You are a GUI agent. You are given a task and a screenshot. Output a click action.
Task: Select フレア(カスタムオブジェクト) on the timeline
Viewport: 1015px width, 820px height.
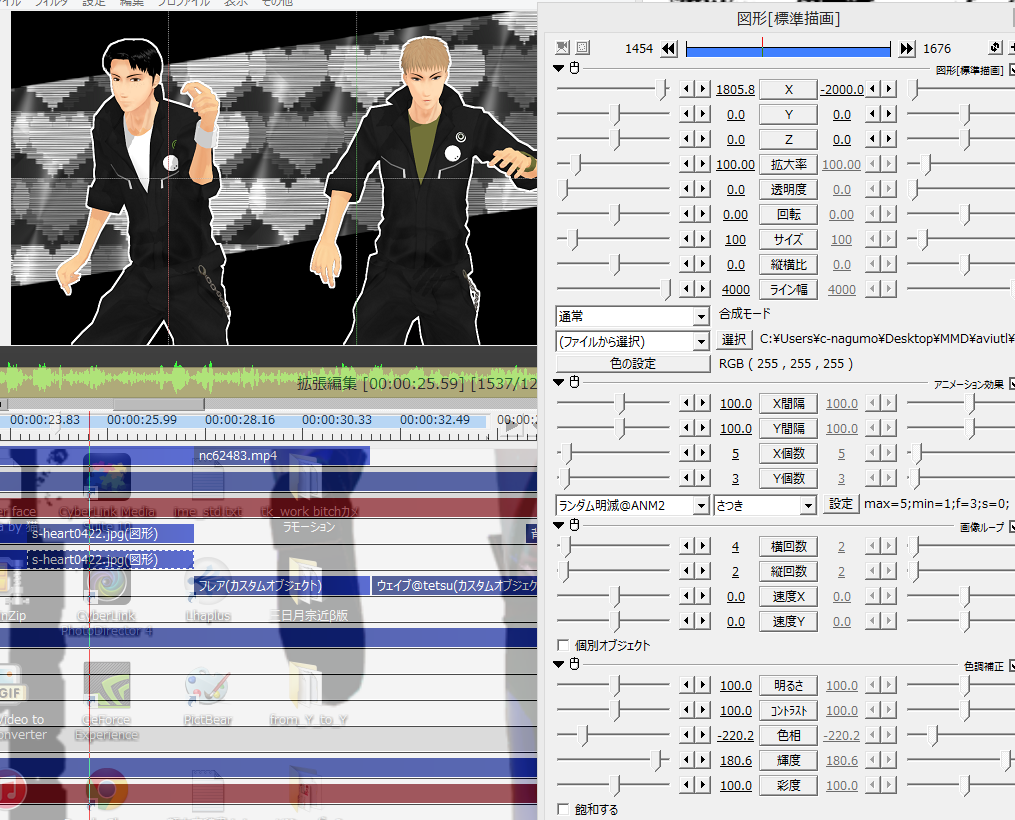(x=282, y=586)
